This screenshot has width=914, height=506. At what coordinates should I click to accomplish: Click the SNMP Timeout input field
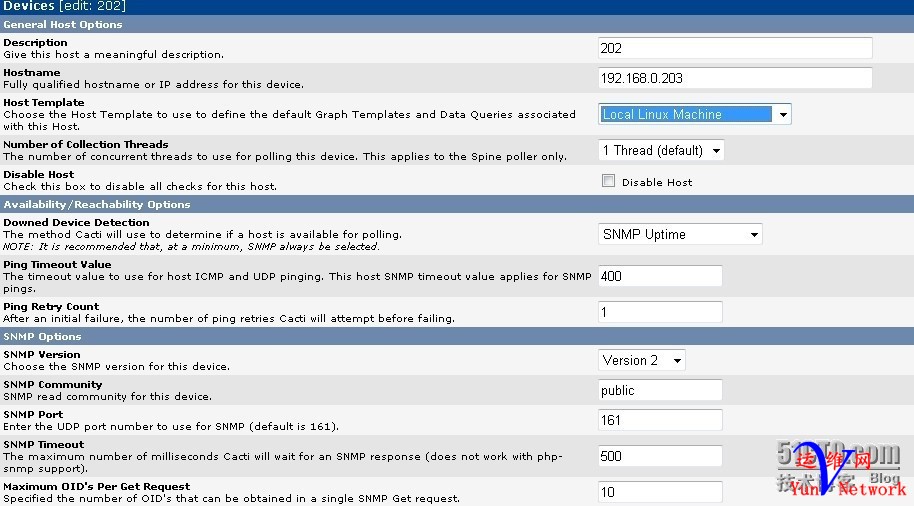click(660, 456)
